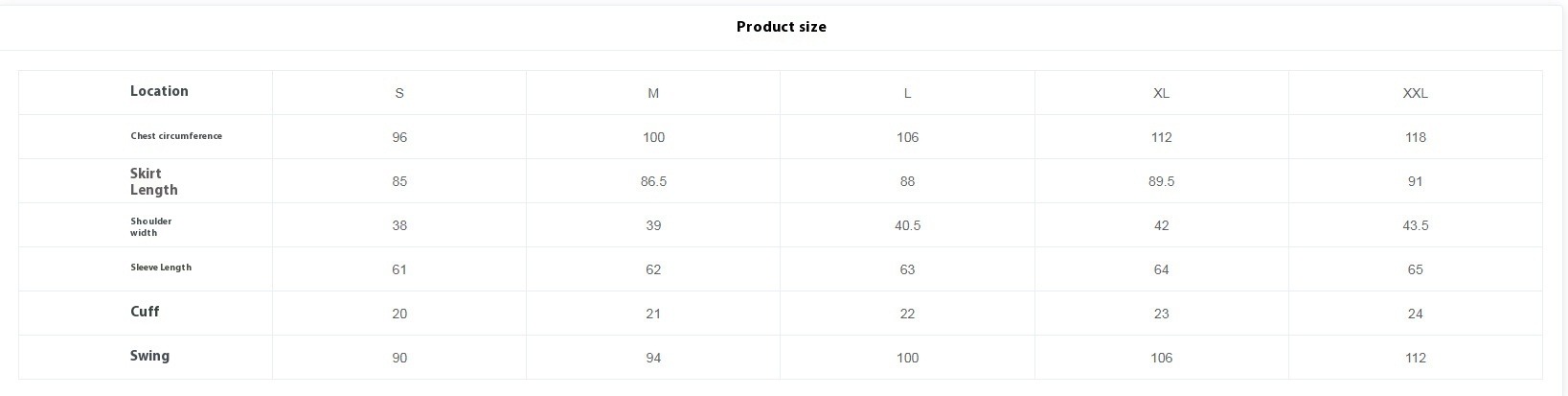1568x396 pixels.
Task: Click the XL size column header
Action: 1161,93
